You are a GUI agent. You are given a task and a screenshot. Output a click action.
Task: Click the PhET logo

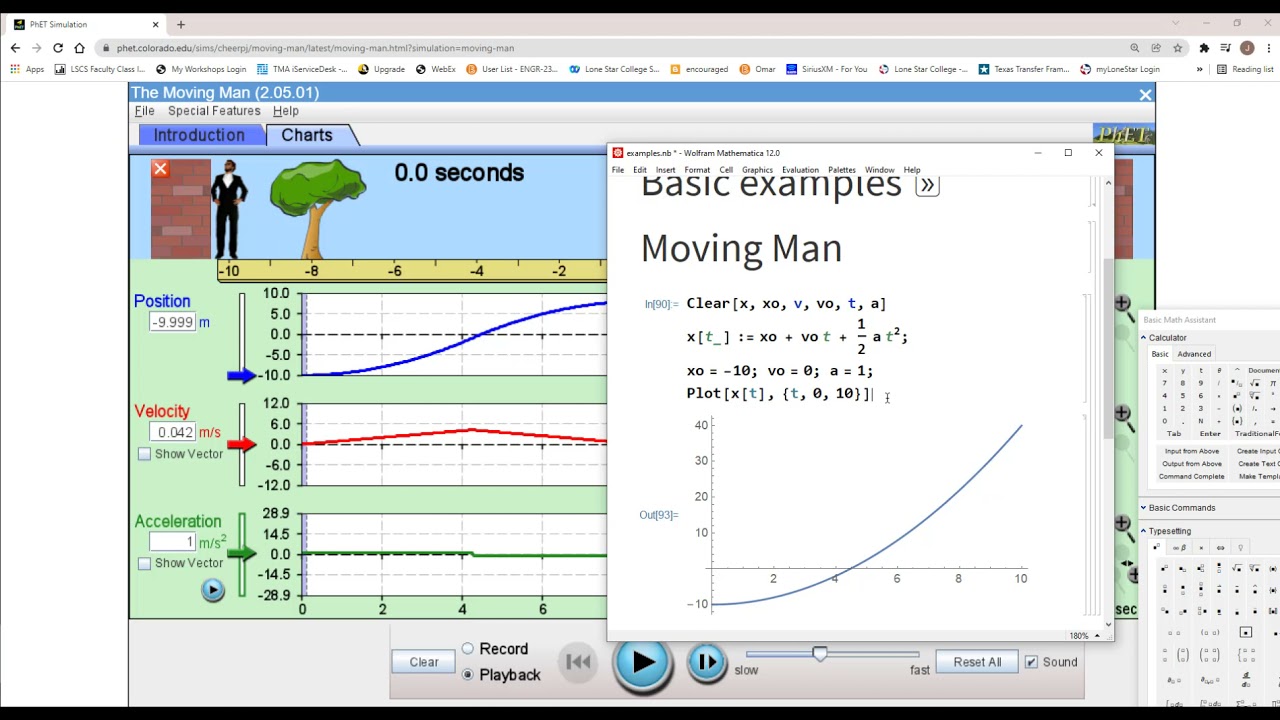(1124, 134)
